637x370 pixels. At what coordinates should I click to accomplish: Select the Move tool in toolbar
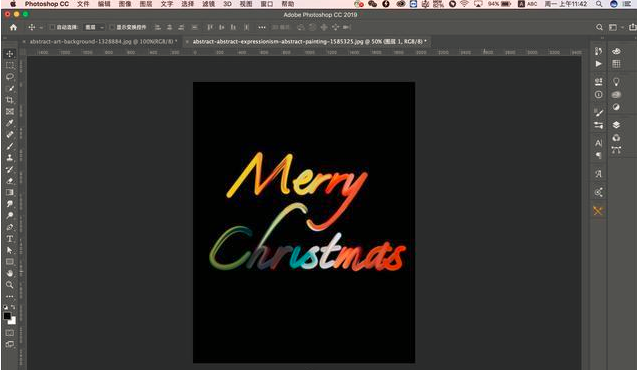pyautogui.click(x=10, y=54)
